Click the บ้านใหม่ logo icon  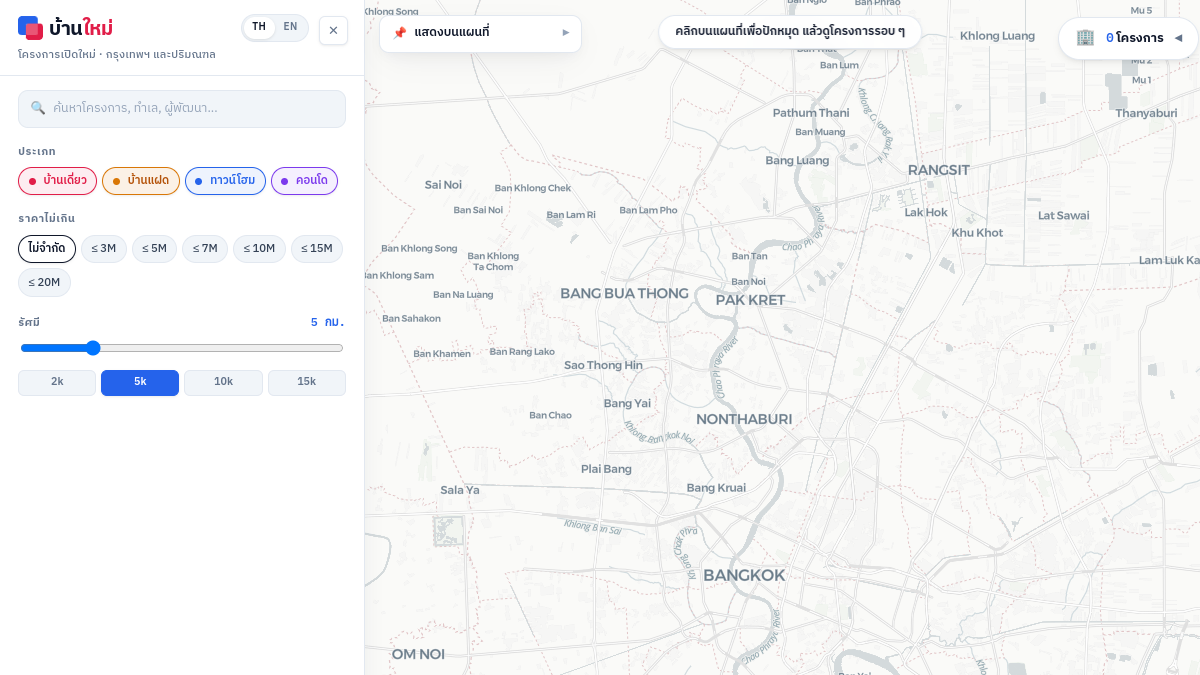tap(30, 28)
